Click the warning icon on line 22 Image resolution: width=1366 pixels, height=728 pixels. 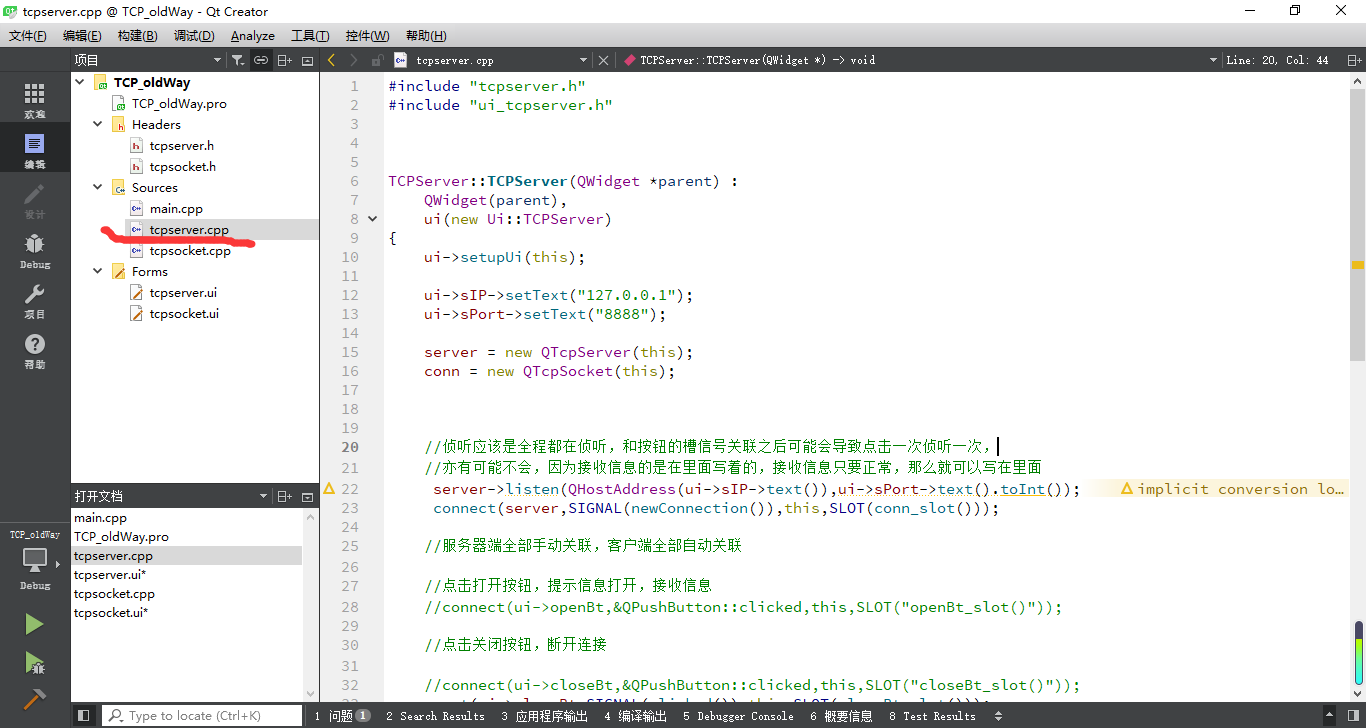329,489
